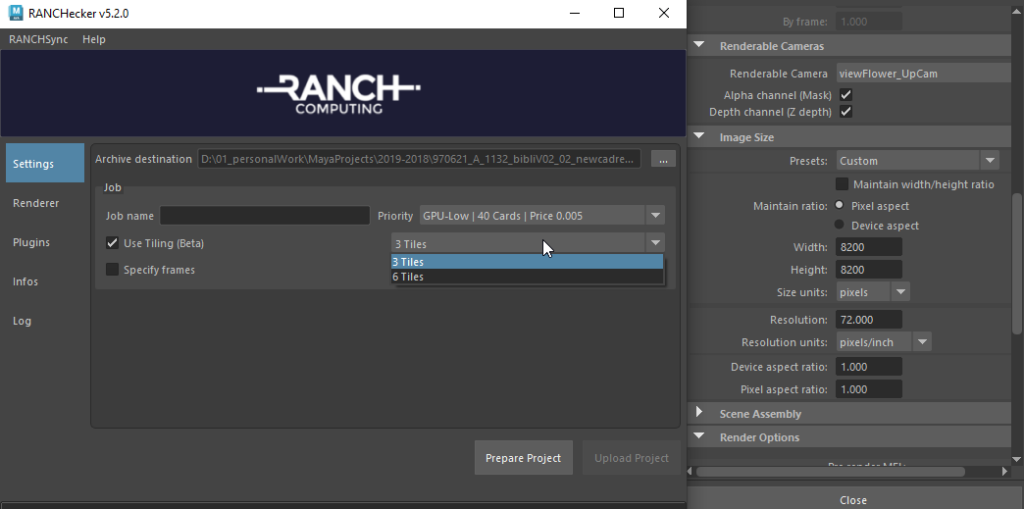Viewport: 1024px width, 509px height.
Task: Click the Pixel aspect ratio field
Action: point(869,389)
